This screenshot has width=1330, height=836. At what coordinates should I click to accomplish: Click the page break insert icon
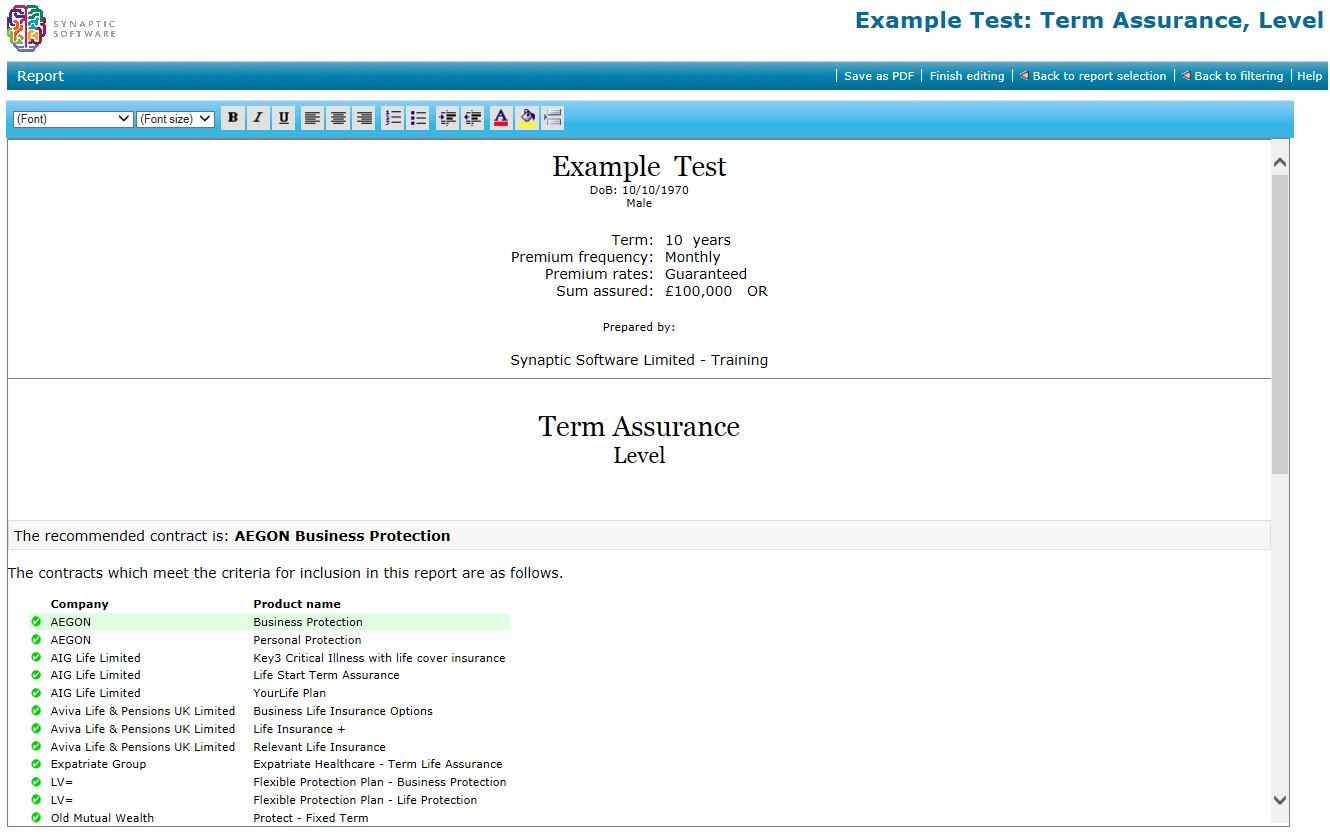click(x=553, y=118)
